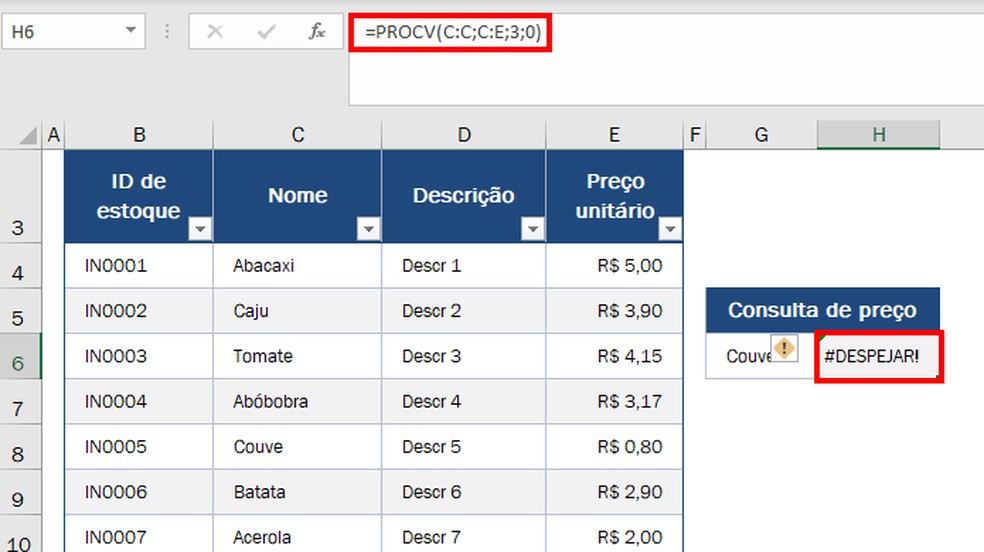Select the cell showing #DESPEJAR! error
This screenshot has height=552, width=984.
[x=877, y=357]
